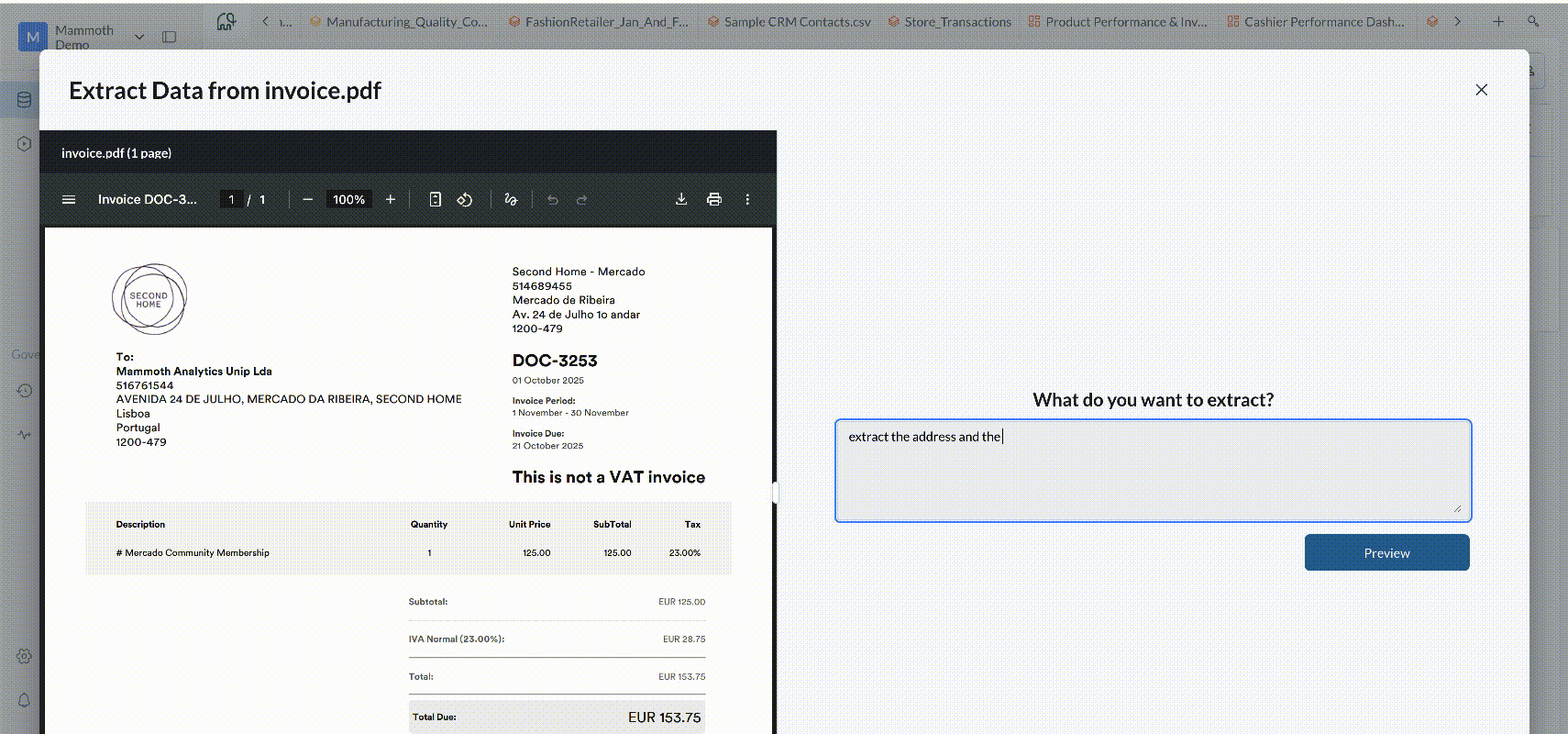Open settings gear in left sidebar
This screenshot has height=734, width=1568.
pos(24,656)
